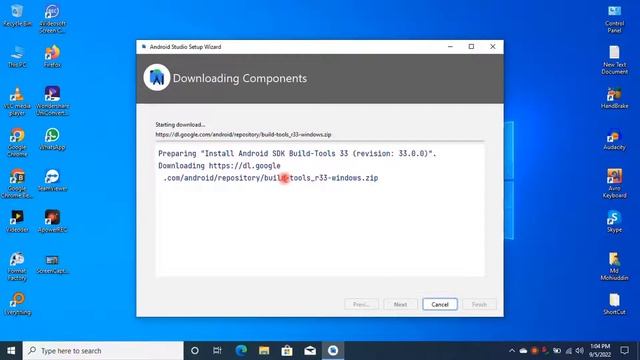
Task: Open the network status tray icon
Action: [569, 351]
